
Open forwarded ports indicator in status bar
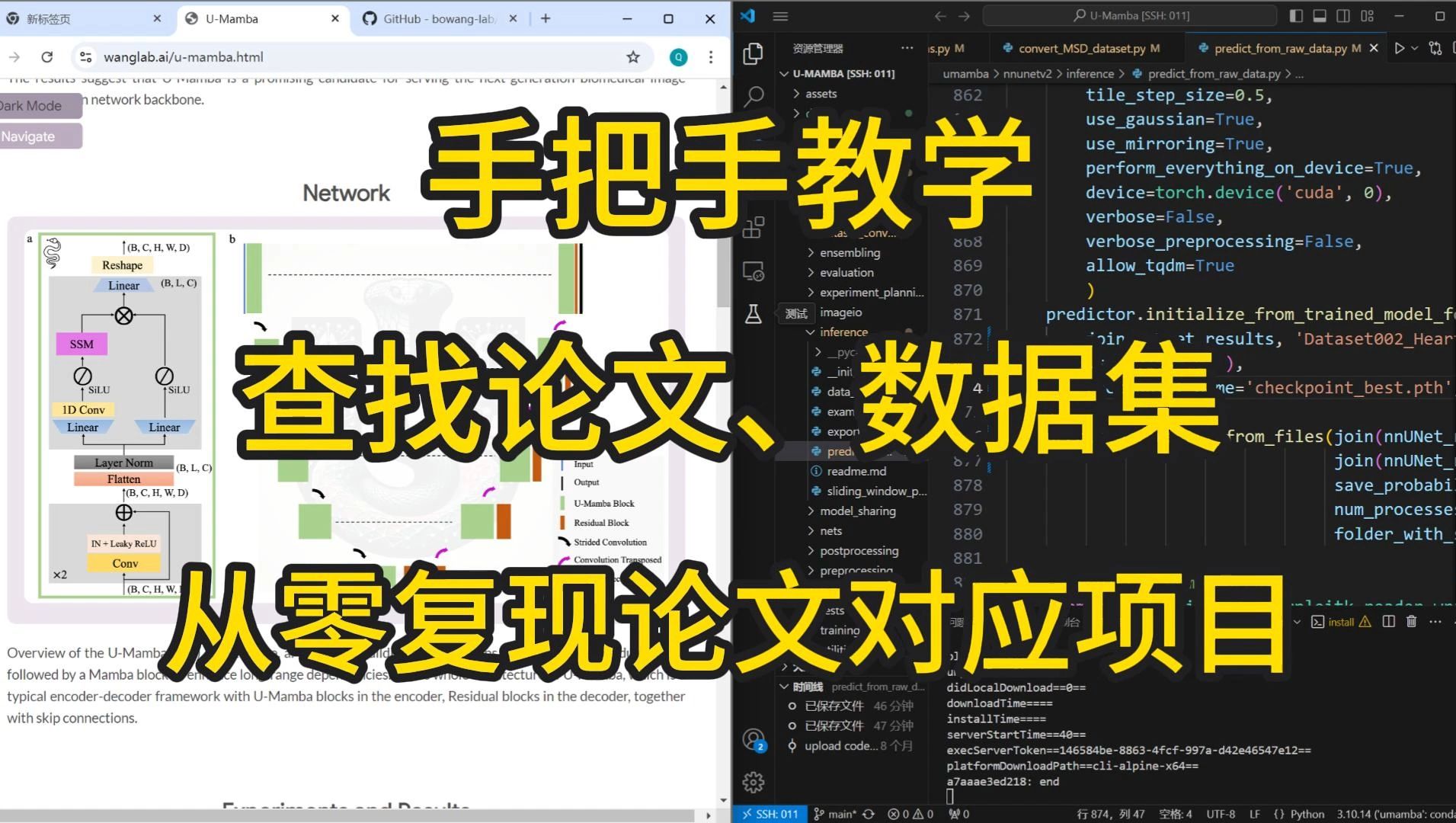(x=958, y=814)
